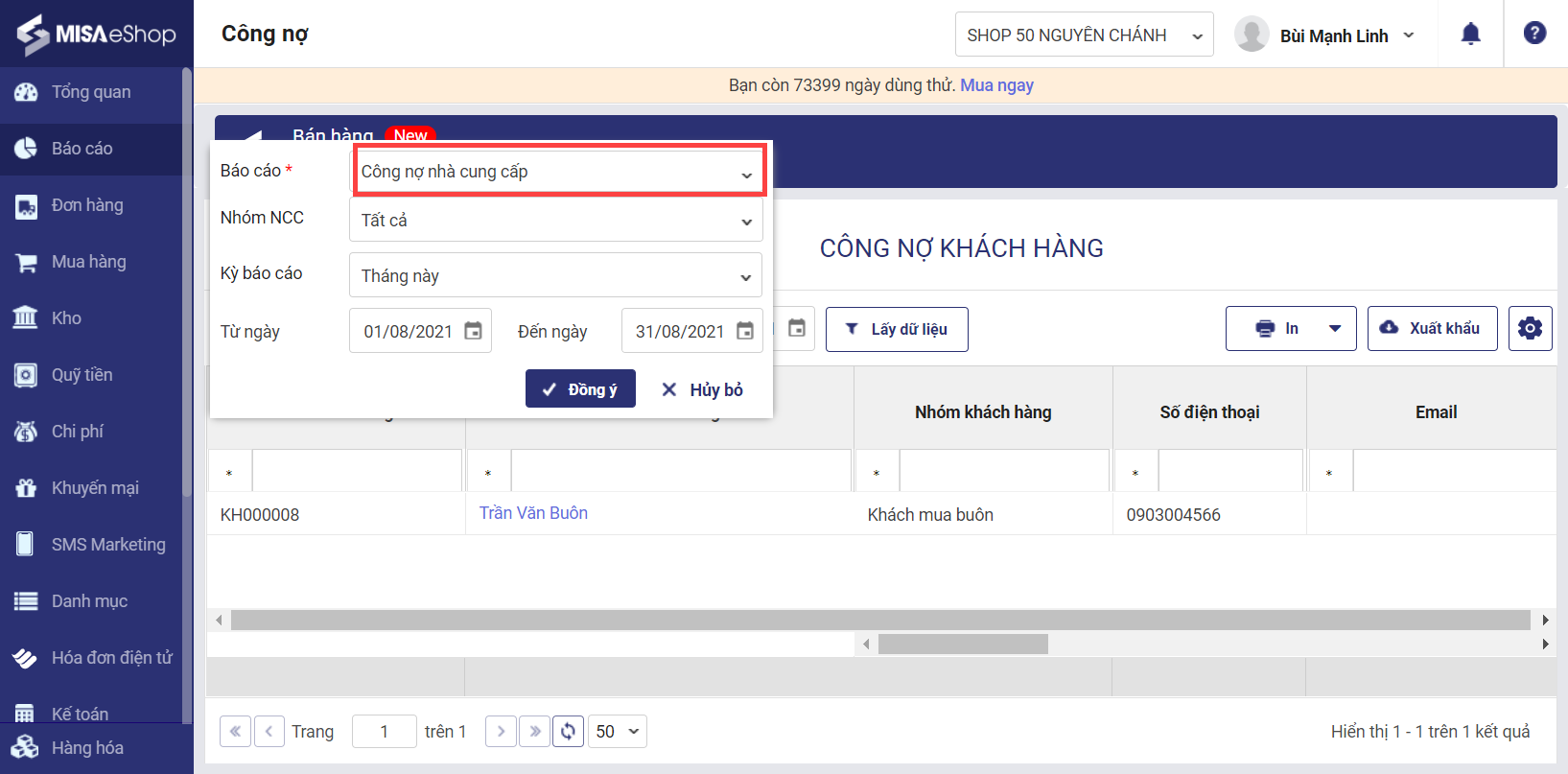
Task: Go to previous page of results
Action: click(269, 732)
